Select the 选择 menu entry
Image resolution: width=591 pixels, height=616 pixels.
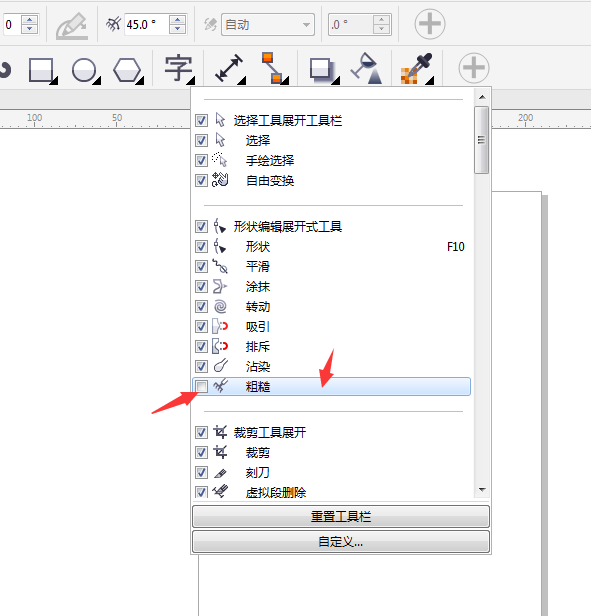click(x=331, y=140)
